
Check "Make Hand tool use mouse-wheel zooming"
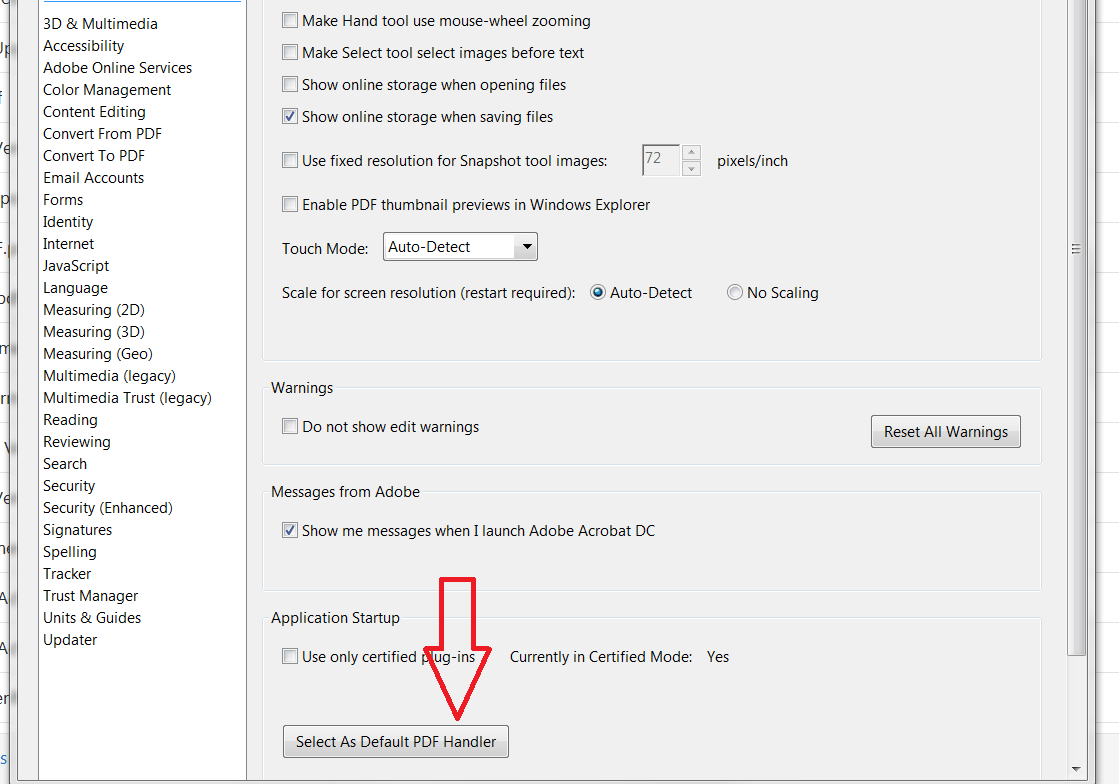(289, 20)
